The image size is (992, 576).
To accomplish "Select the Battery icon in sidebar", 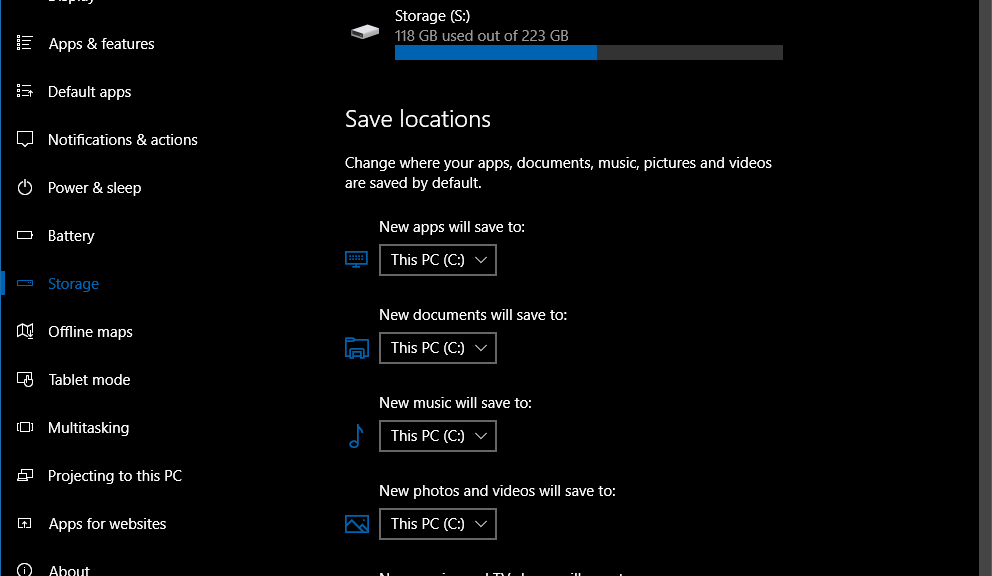I will [25, 235].
